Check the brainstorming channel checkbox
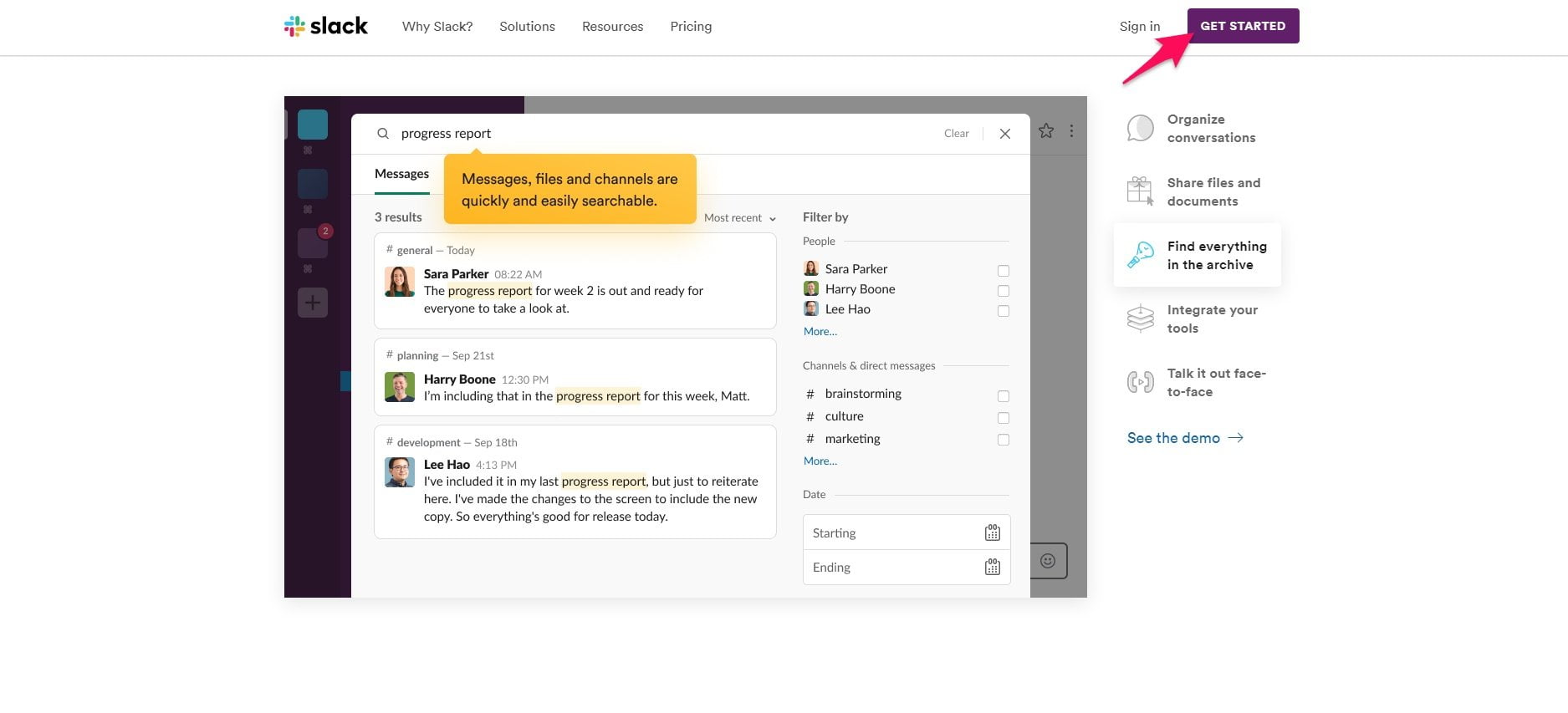The width and height of the screenshot is (1568, 713). pos(1004,396)
